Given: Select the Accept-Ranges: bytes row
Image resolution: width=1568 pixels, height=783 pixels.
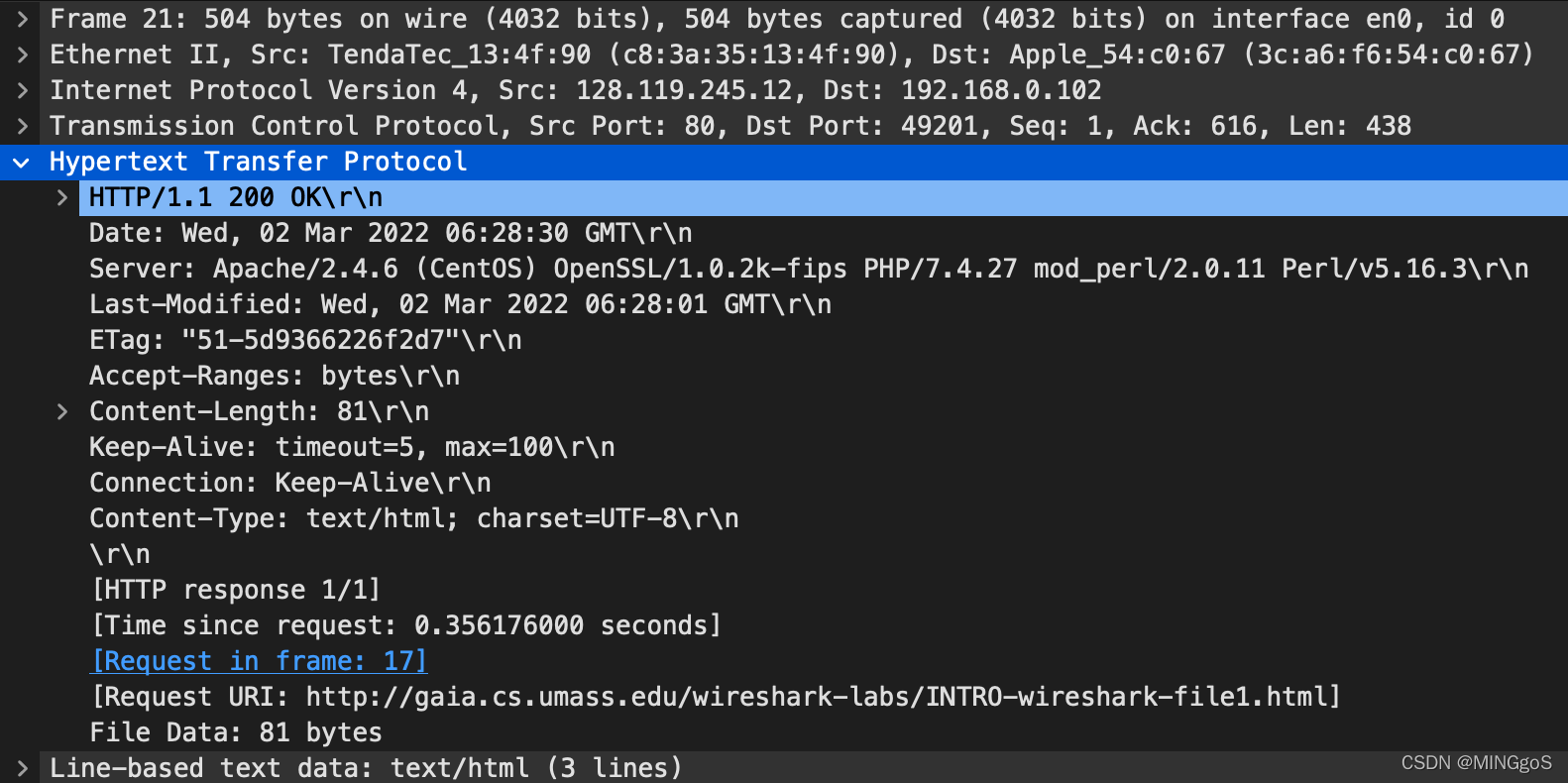Looking at the screenshot, I should coord(274,375).
